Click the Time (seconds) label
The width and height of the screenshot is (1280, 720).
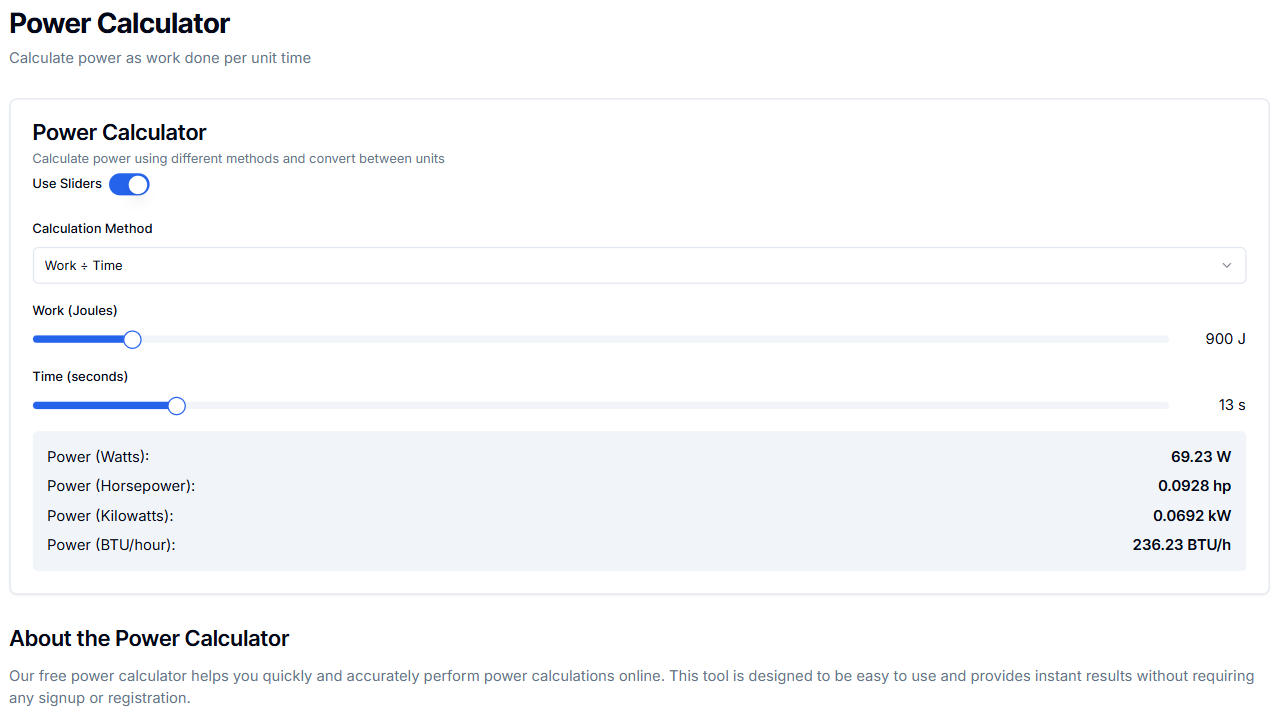(80, 377)
